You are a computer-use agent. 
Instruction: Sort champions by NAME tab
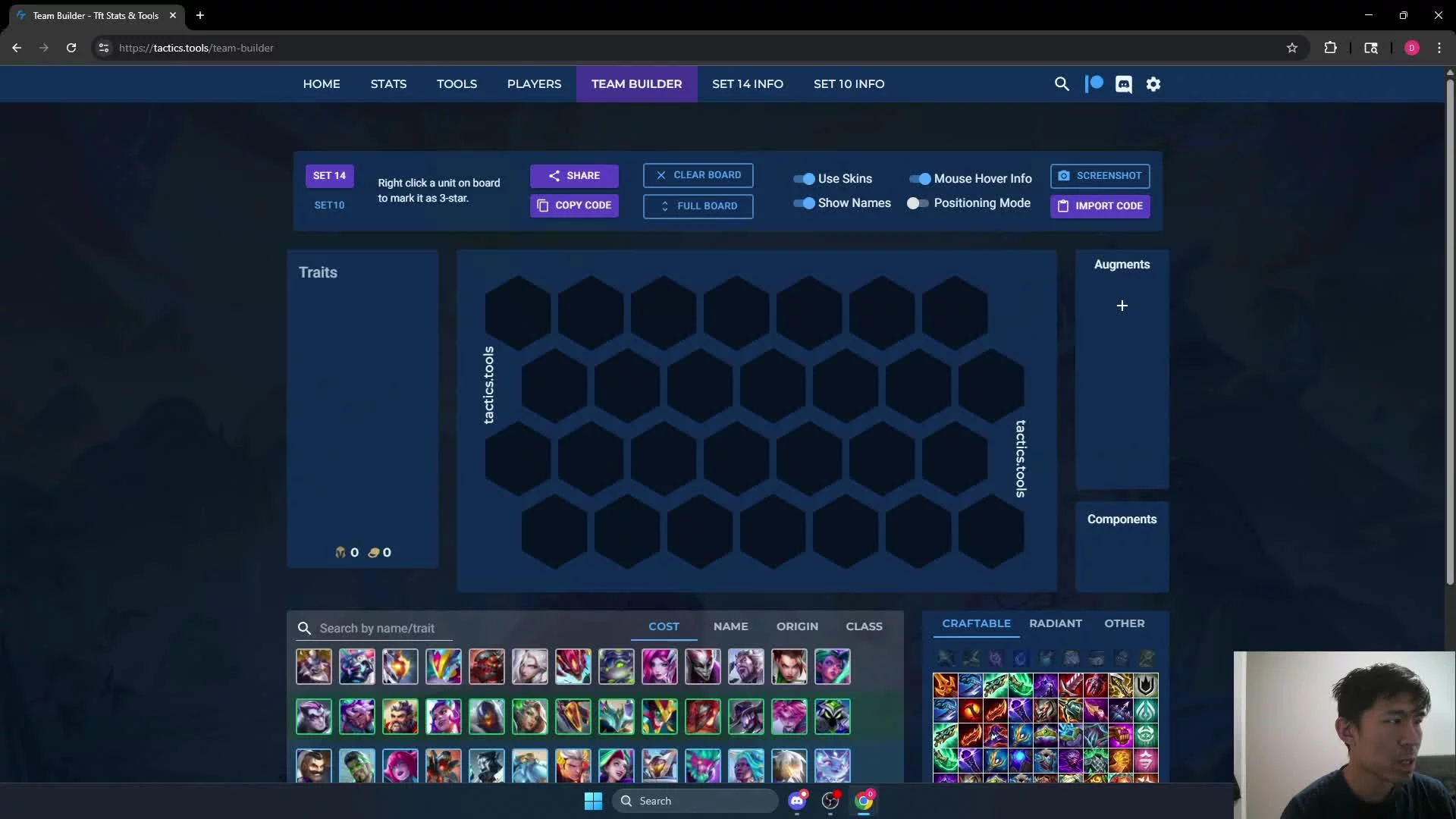point(730,626)
